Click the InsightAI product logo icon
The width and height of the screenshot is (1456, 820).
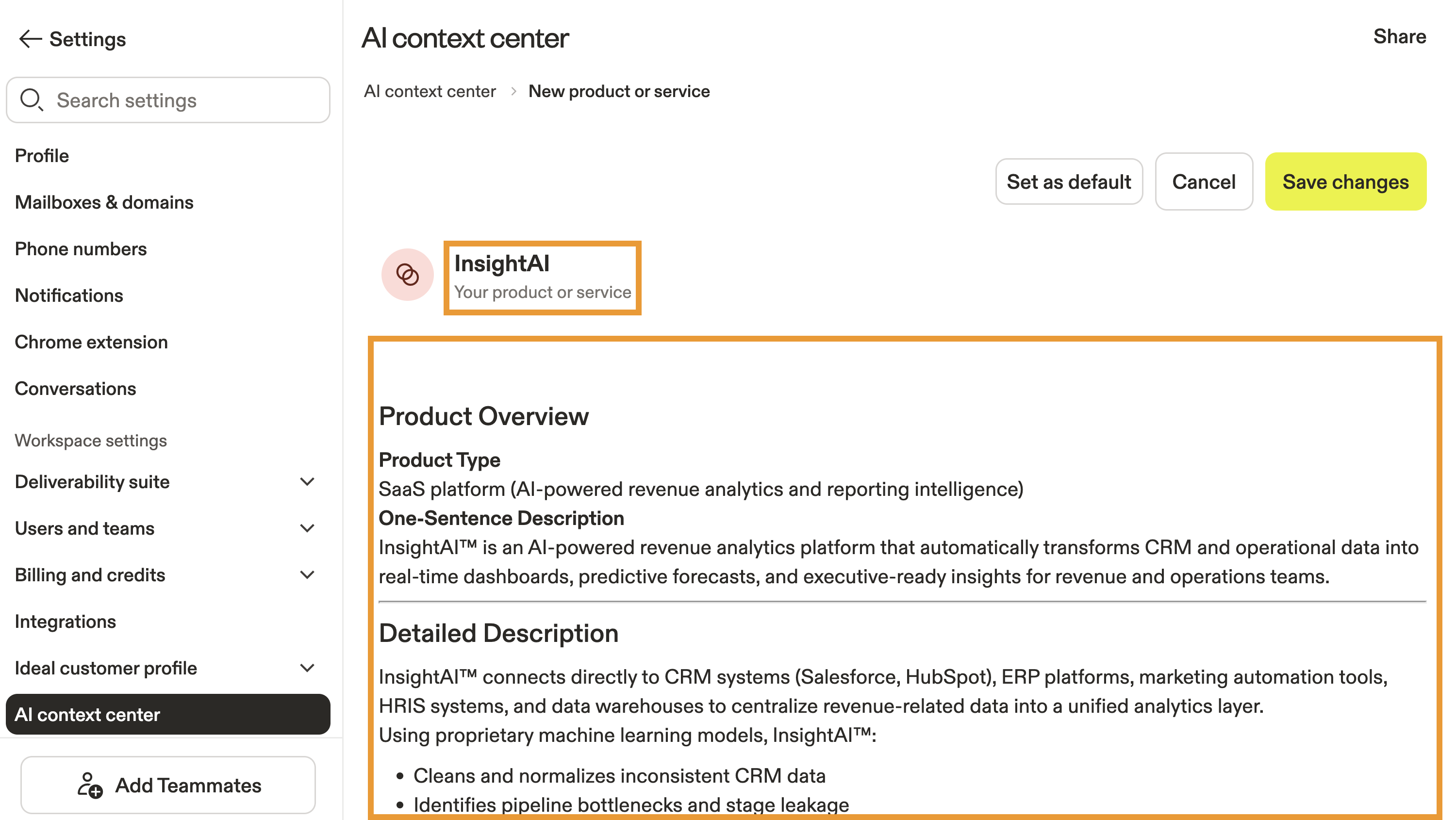click(407, 275)
